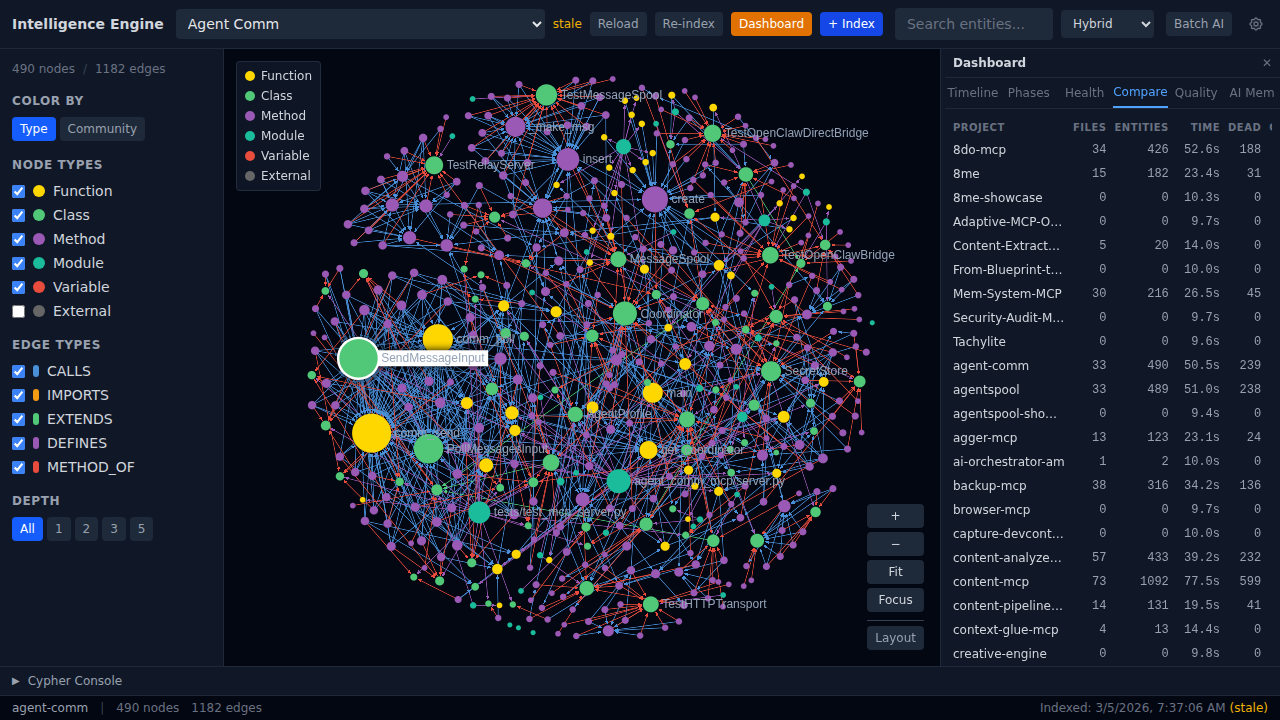Click the SecretStore class node
Viewport: 1280px width, 720px height.
click(771, 371)
